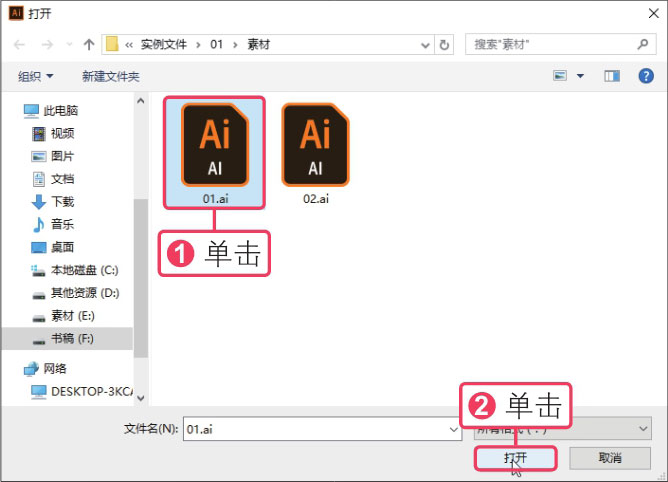Refresh the 素材 folder view
The height and width of the screenshot is (482, 668).
click(444, 45)
